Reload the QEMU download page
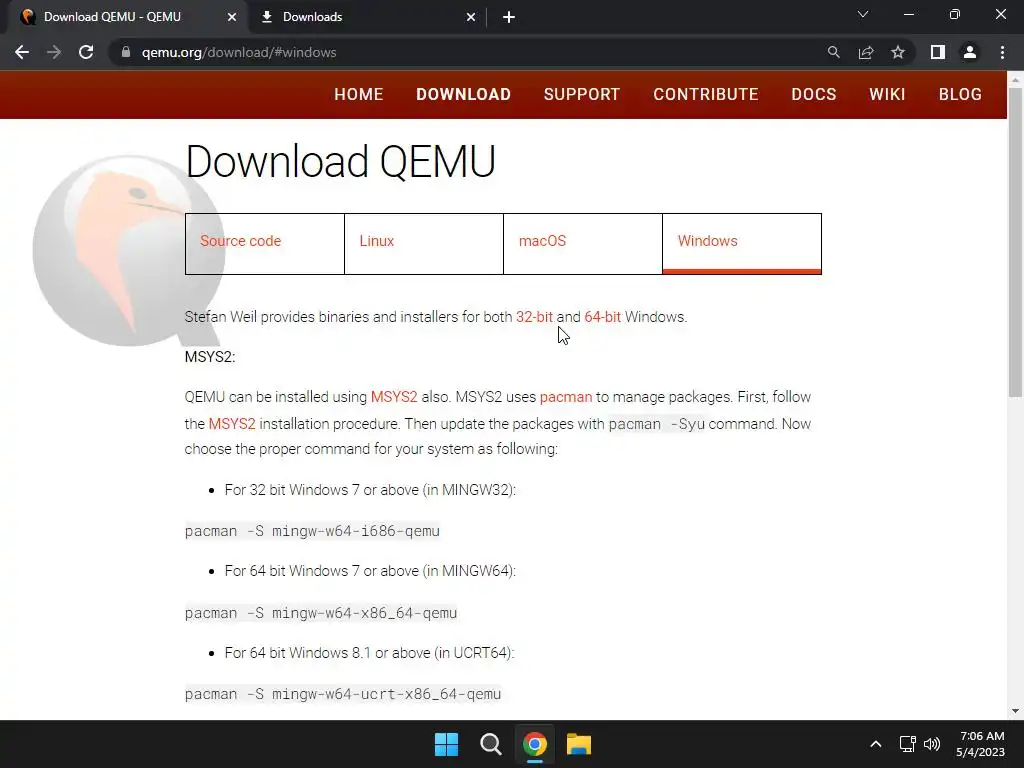The height and width of the screenshot is (768, 1024). pos(86,52)
